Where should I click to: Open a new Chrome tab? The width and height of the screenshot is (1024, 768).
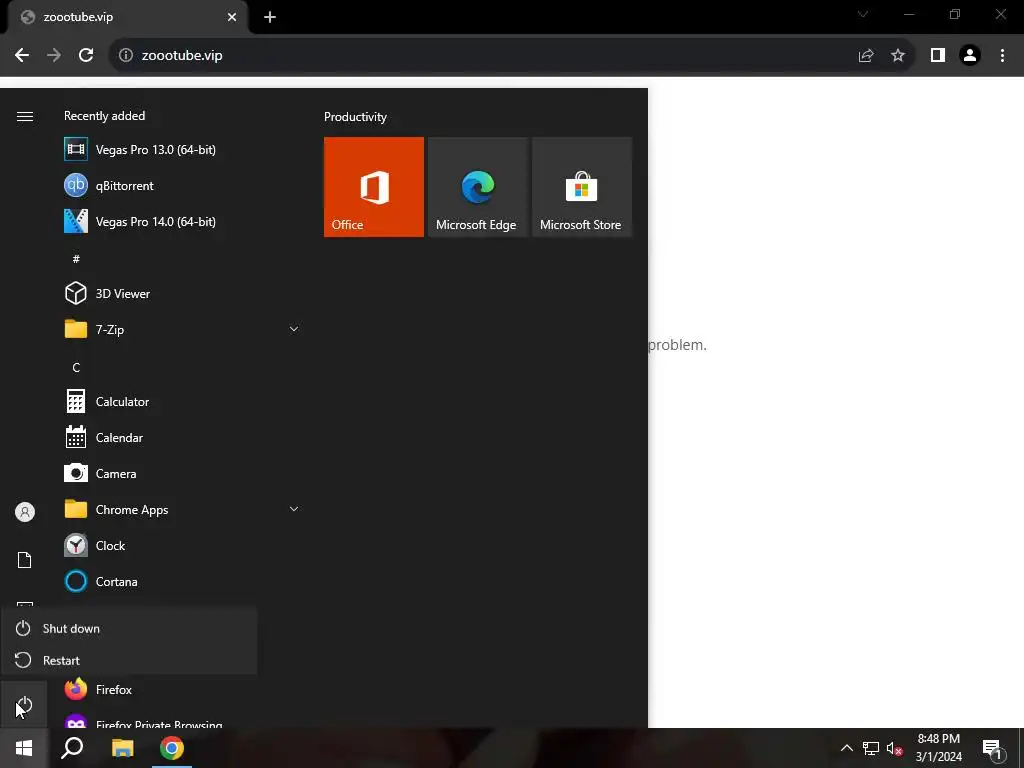click(270, 17)
